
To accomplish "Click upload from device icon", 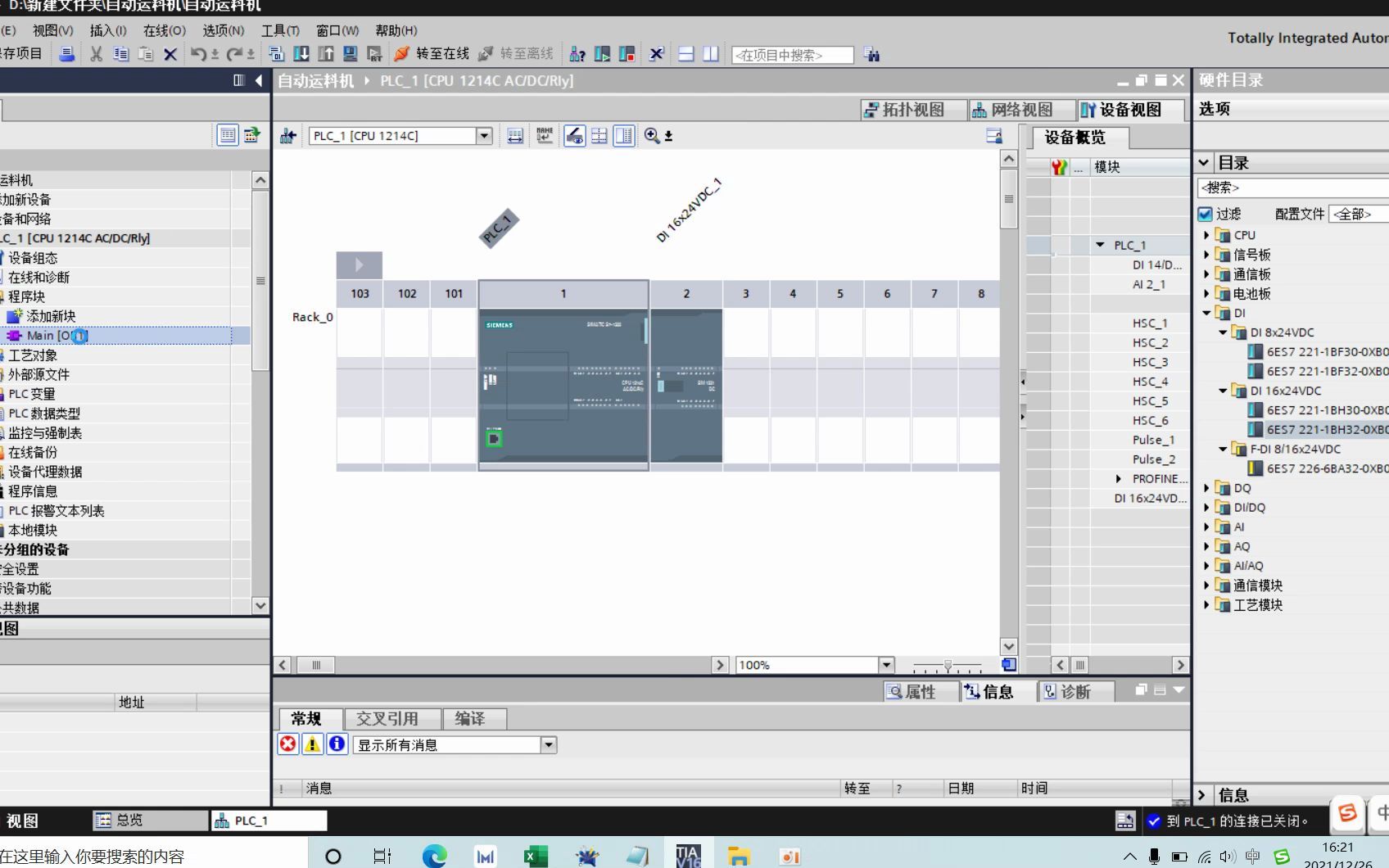I will [326, 54].
